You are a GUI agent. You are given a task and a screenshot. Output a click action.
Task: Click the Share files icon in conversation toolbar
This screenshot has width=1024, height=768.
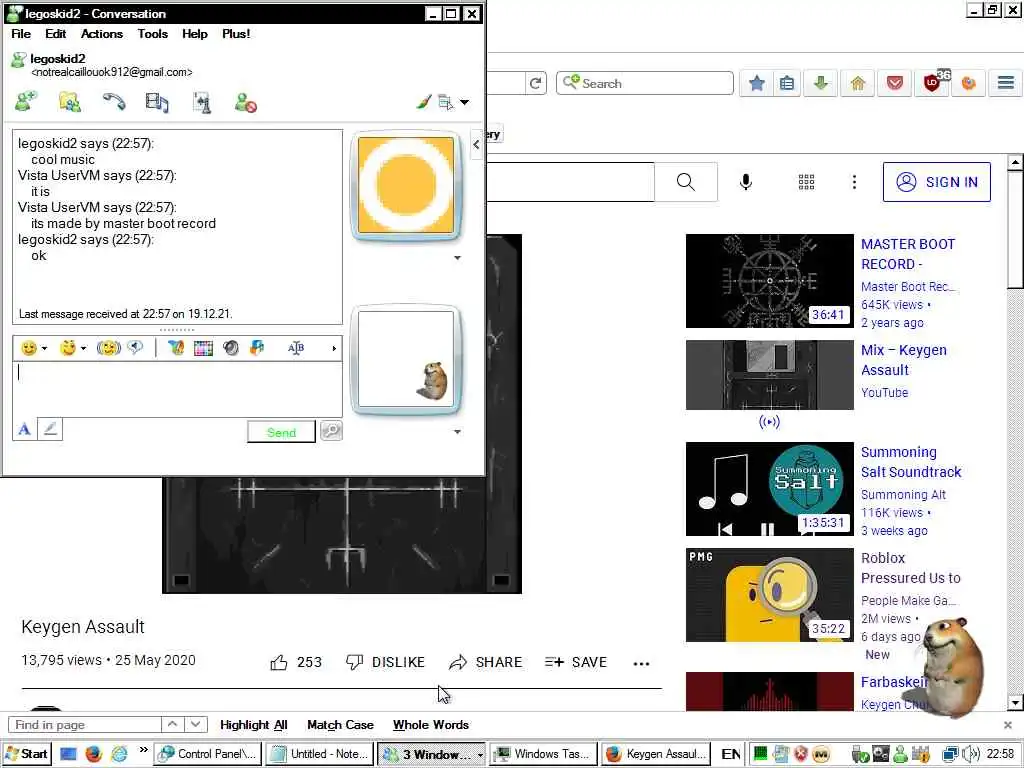pos(70,103)
